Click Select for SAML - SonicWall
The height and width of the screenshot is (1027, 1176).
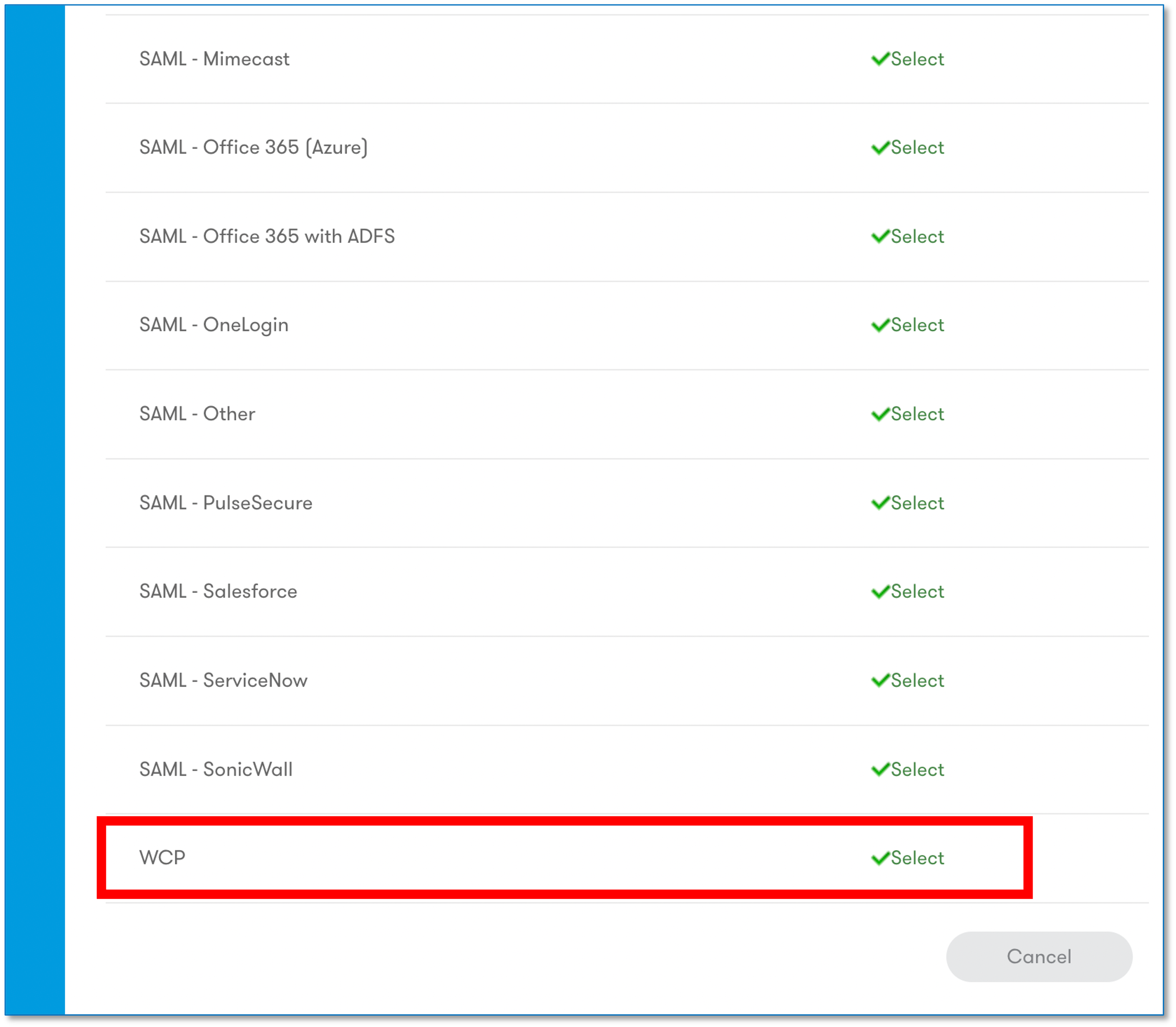(907, 770)
